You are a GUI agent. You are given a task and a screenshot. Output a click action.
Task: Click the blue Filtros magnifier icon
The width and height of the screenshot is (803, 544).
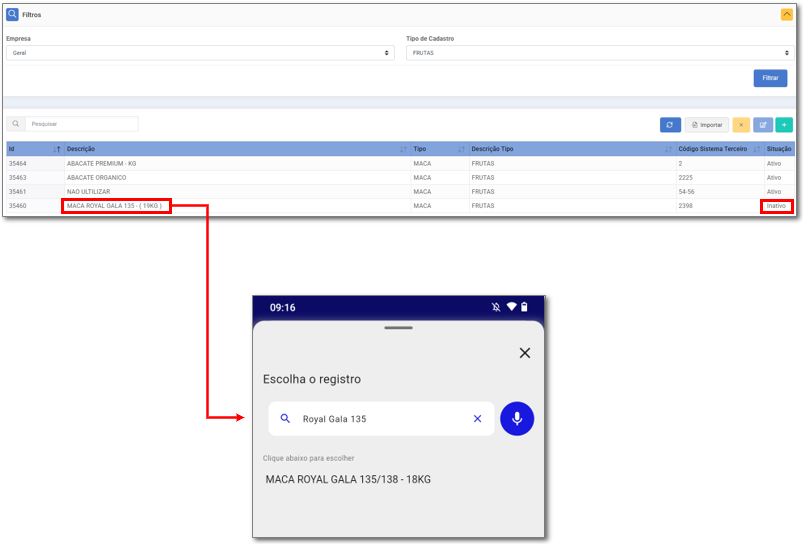12,15
